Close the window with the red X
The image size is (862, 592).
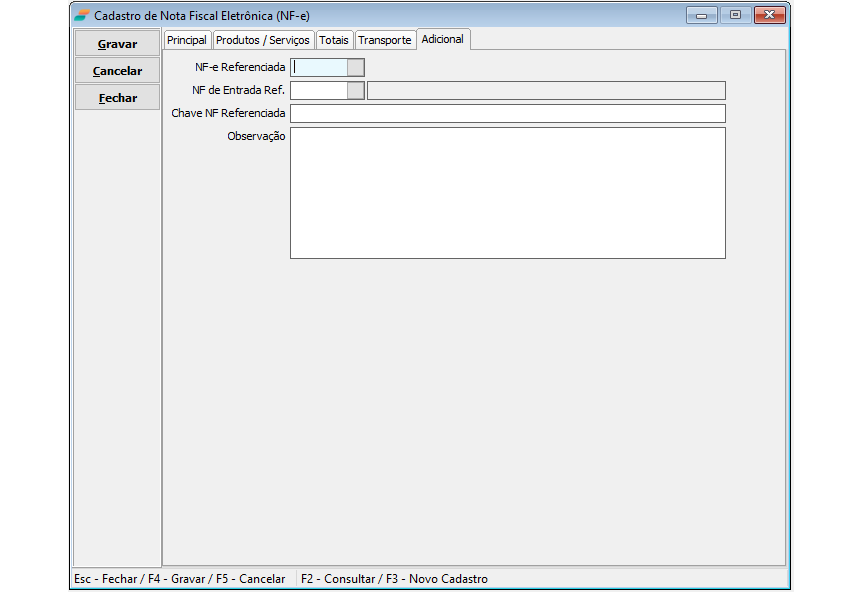pos(770,15)
